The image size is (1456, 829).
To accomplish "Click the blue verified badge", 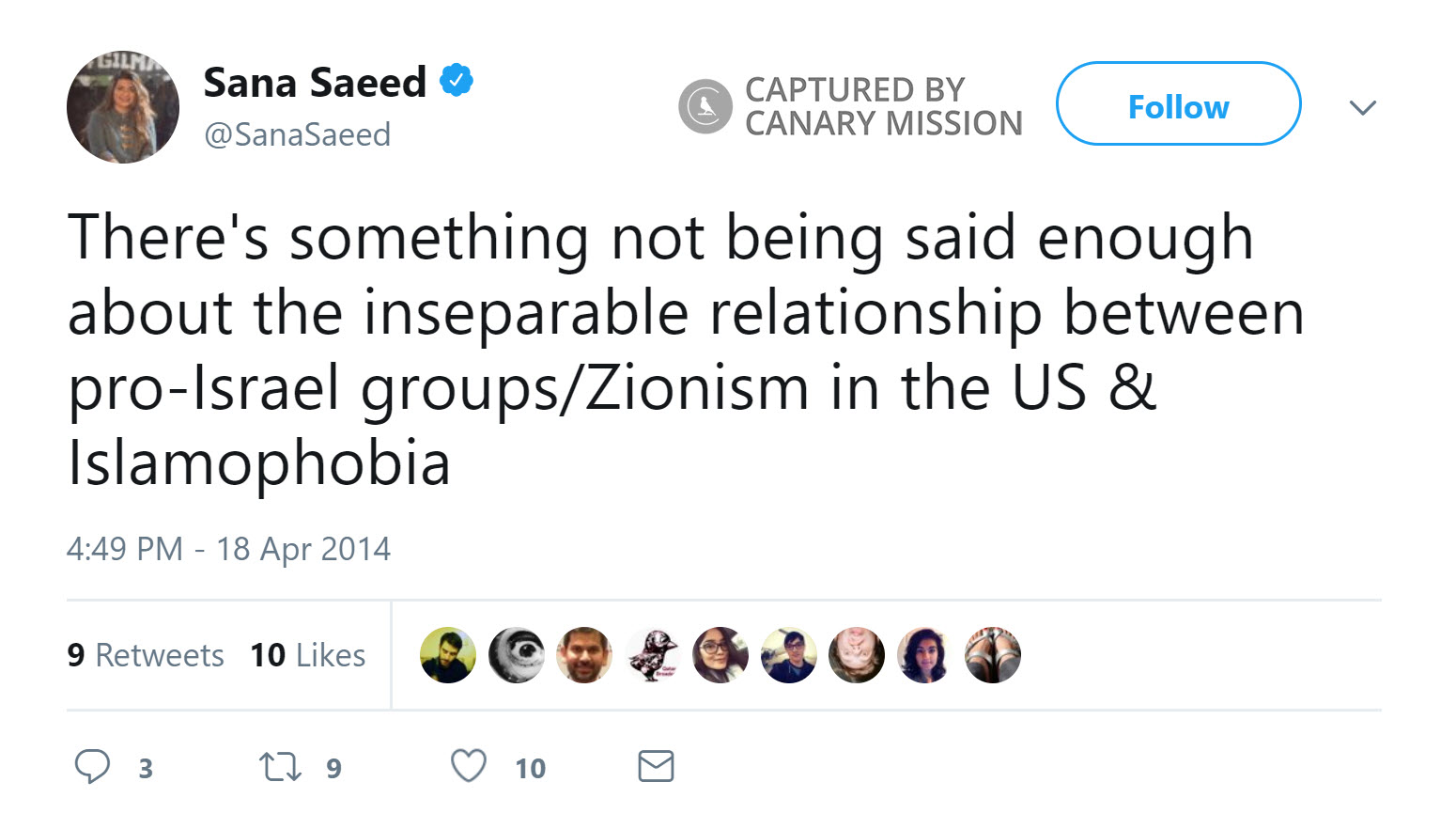I will [457, 82].
